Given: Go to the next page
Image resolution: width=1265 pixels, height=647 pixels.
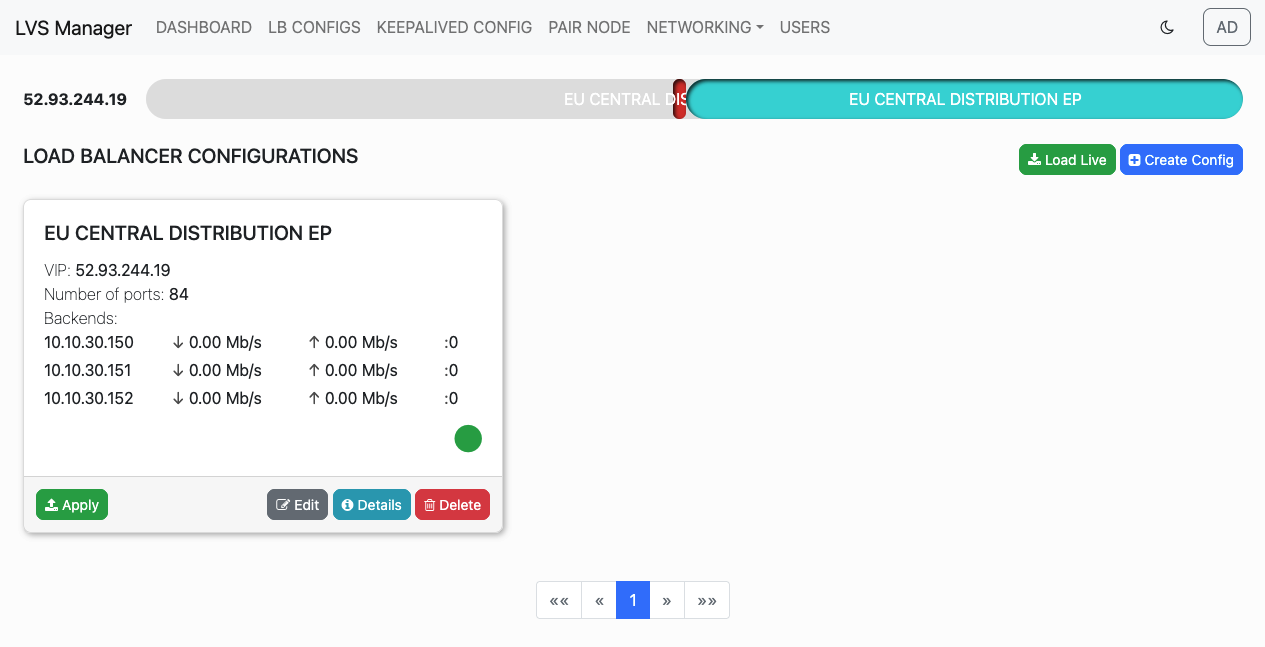Looking at the screenshot, I should (667, 600).
